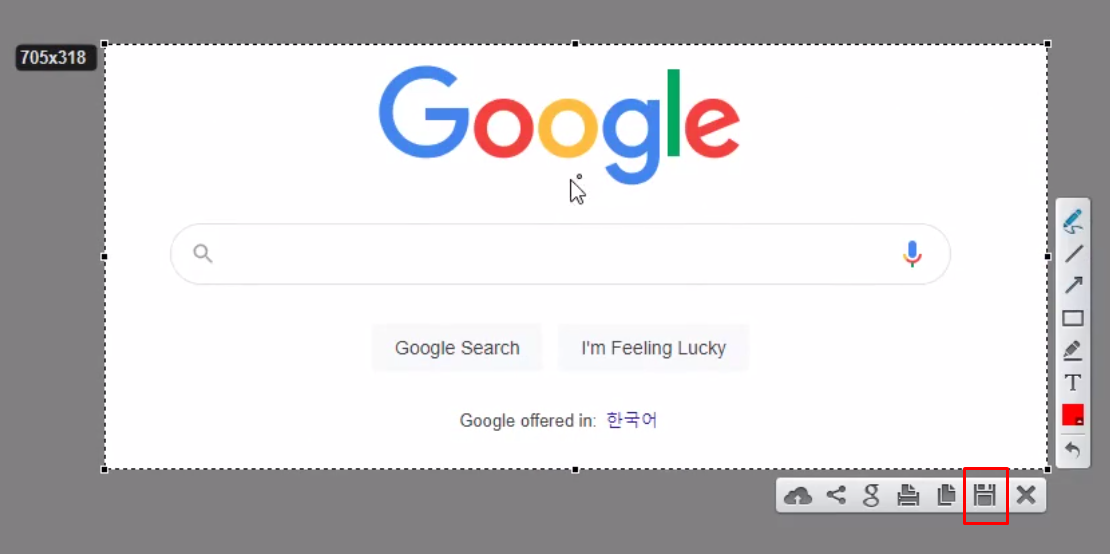The width and height of the screenshot is (1110, 554).
Task: Select the Arrow tool
Action: tap(1073, 285)
